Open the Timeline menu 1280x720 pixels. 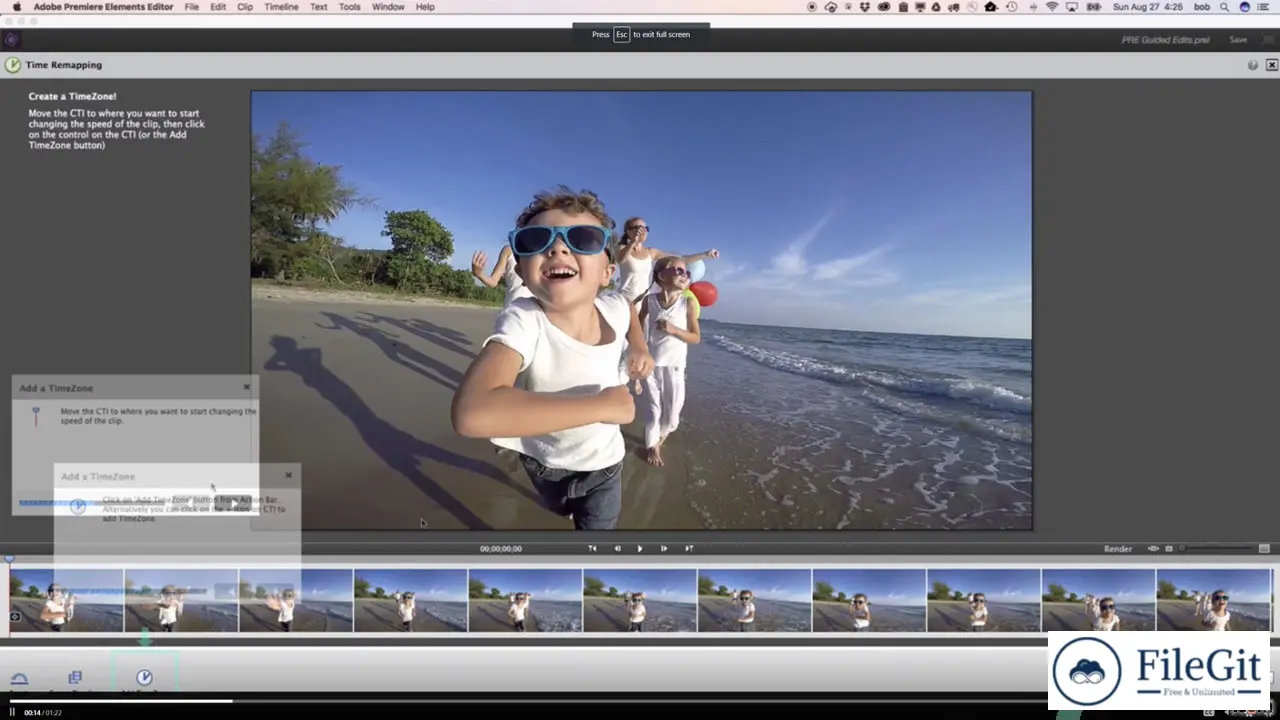click(281, 7)
